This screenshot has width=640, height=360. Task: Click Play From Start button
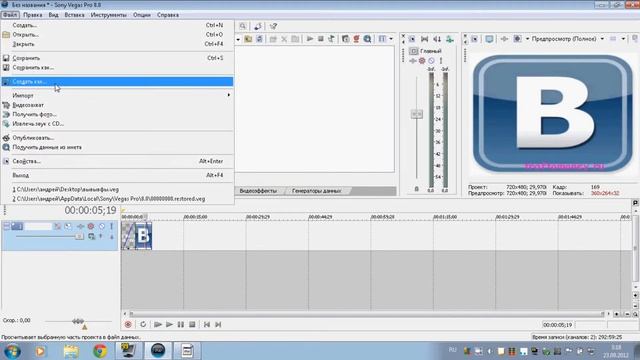pyautogui.click(x=158, y=324)
